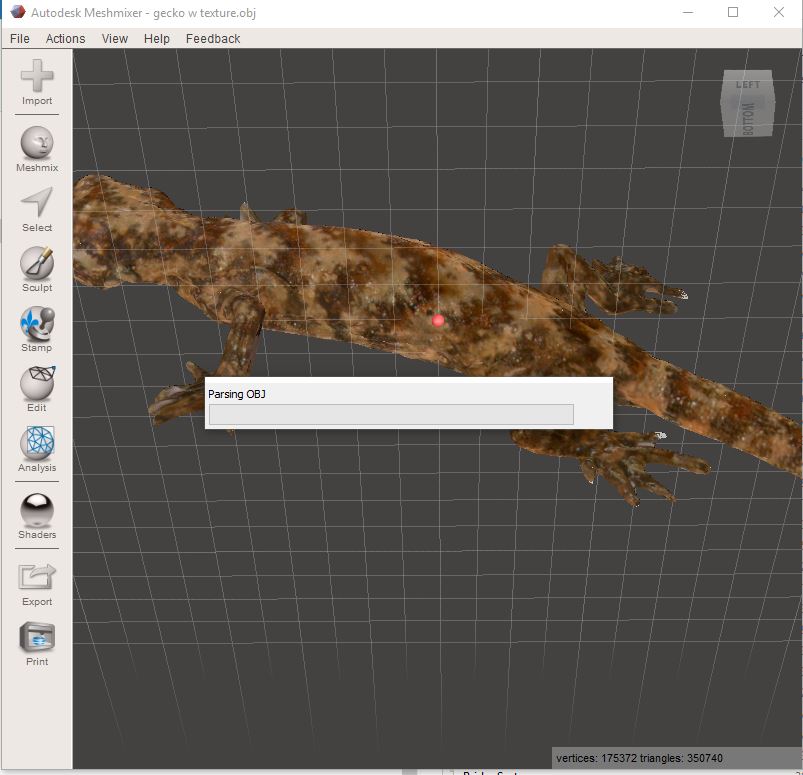Click the LEFT face of the view cube
This screenshot has height=775, width=803.
(748, 86)
